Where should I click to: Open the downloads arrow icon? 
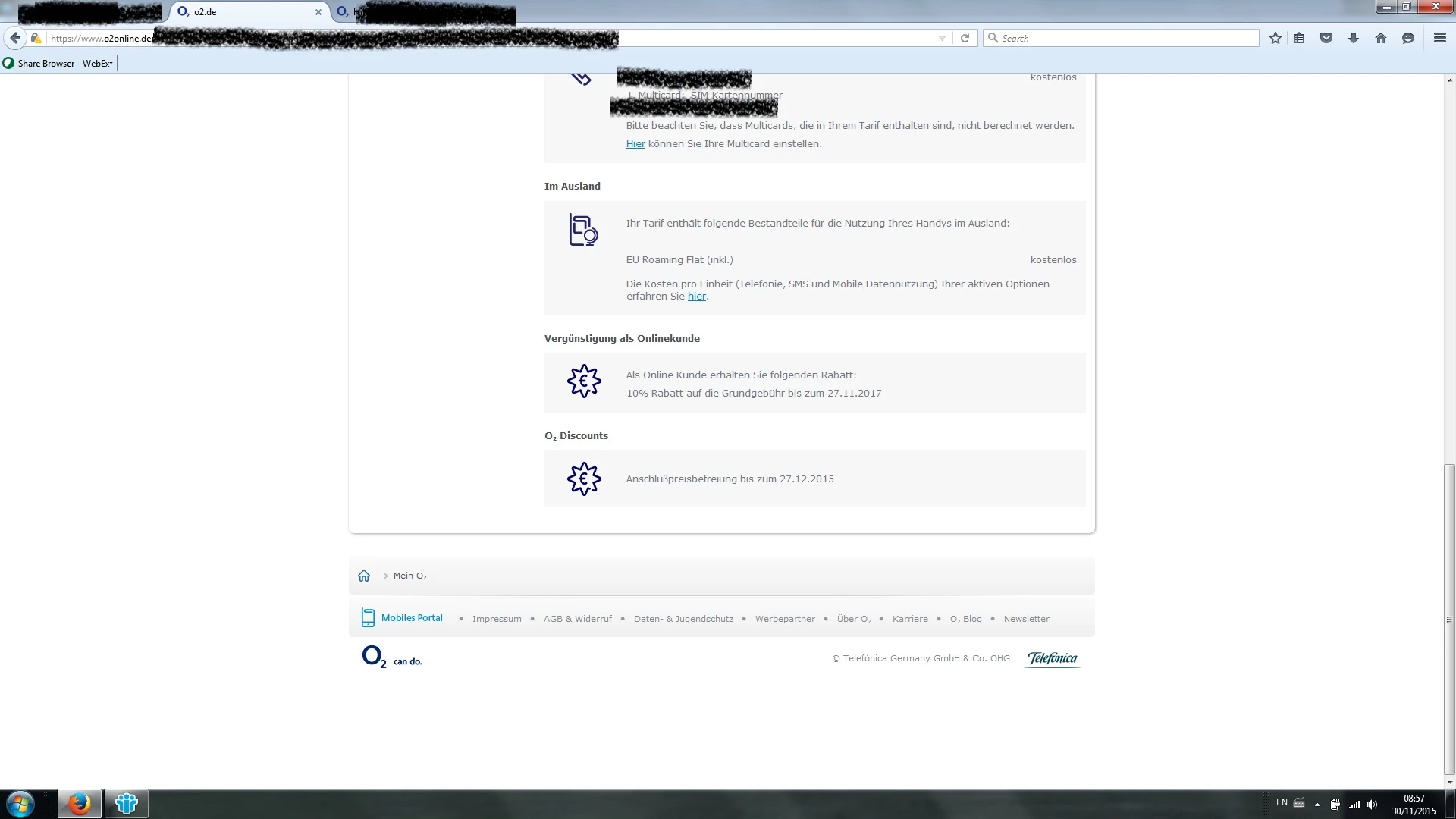[1354, 38]
